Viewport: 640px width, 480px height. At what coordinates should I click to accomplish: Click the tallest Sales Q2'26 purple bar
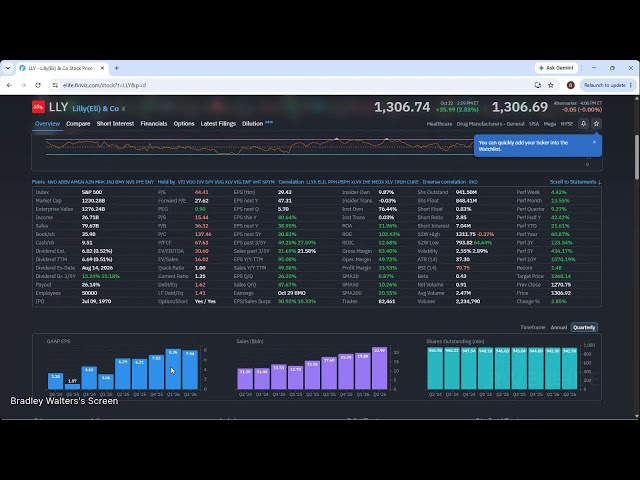380,368
